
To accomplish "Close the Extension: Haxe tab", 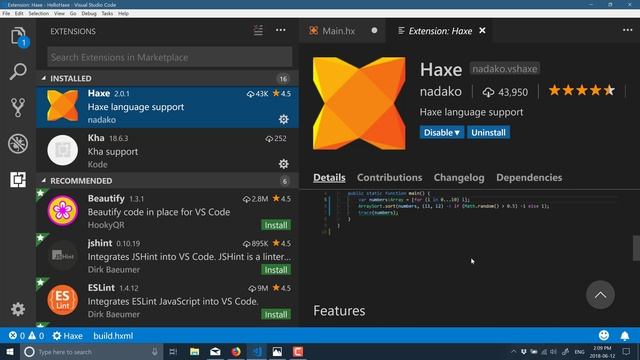I will (x=482, y=31).
